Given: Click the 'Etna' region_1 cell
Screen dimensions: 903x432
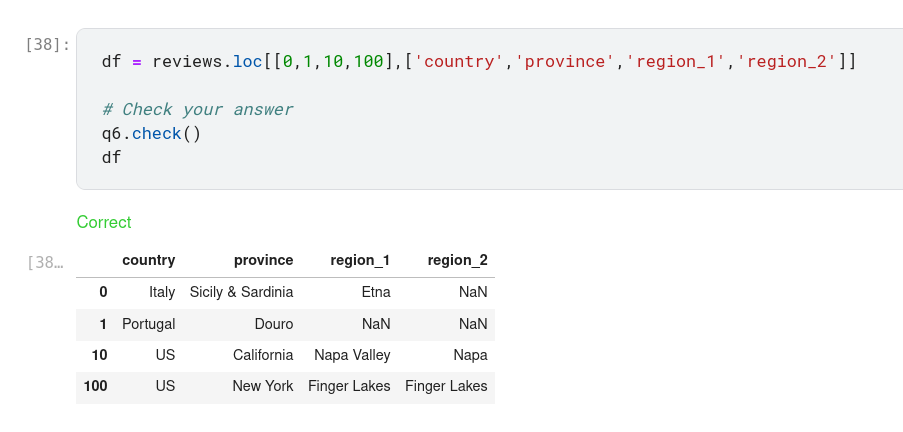Looking at the screenshot, I should pyautogui.click(x=376, y=292).
